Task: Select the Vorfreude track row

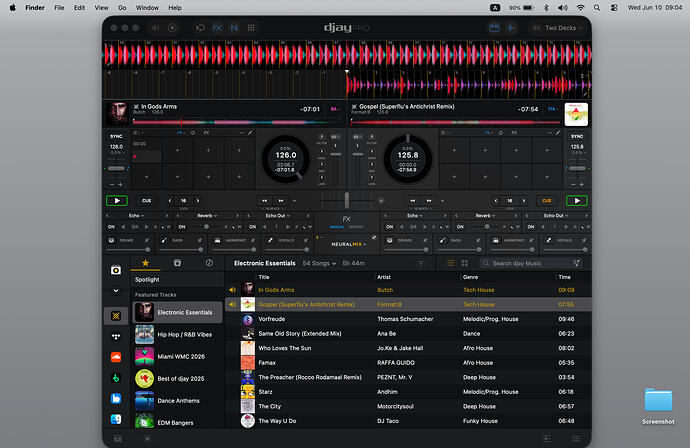Action: 408,319
